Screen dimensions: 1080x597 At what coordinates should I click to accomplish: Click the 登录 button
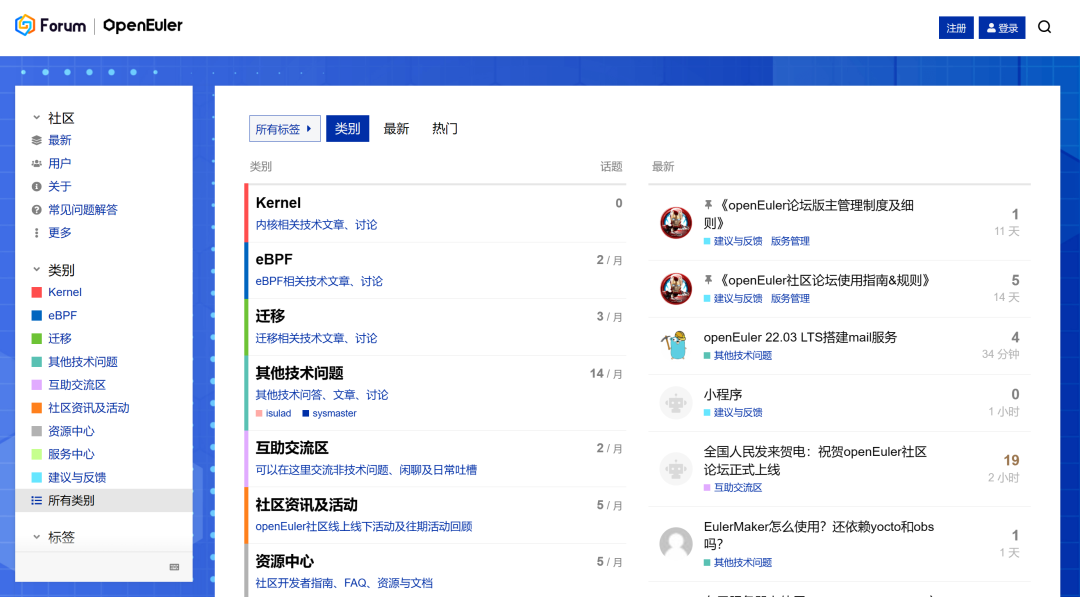[1002, 28]
